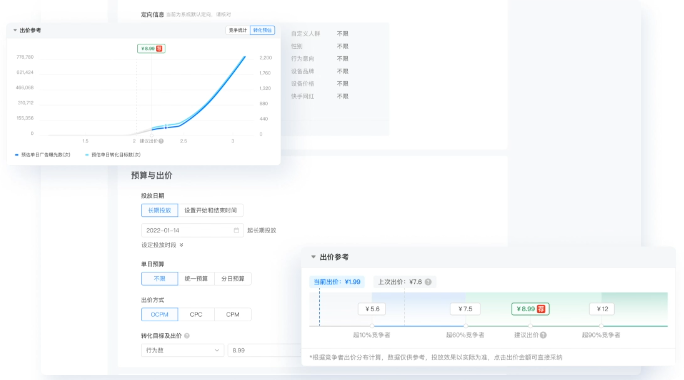
Task: Choose OCPM bidding method
Action: tap(159, 314)
